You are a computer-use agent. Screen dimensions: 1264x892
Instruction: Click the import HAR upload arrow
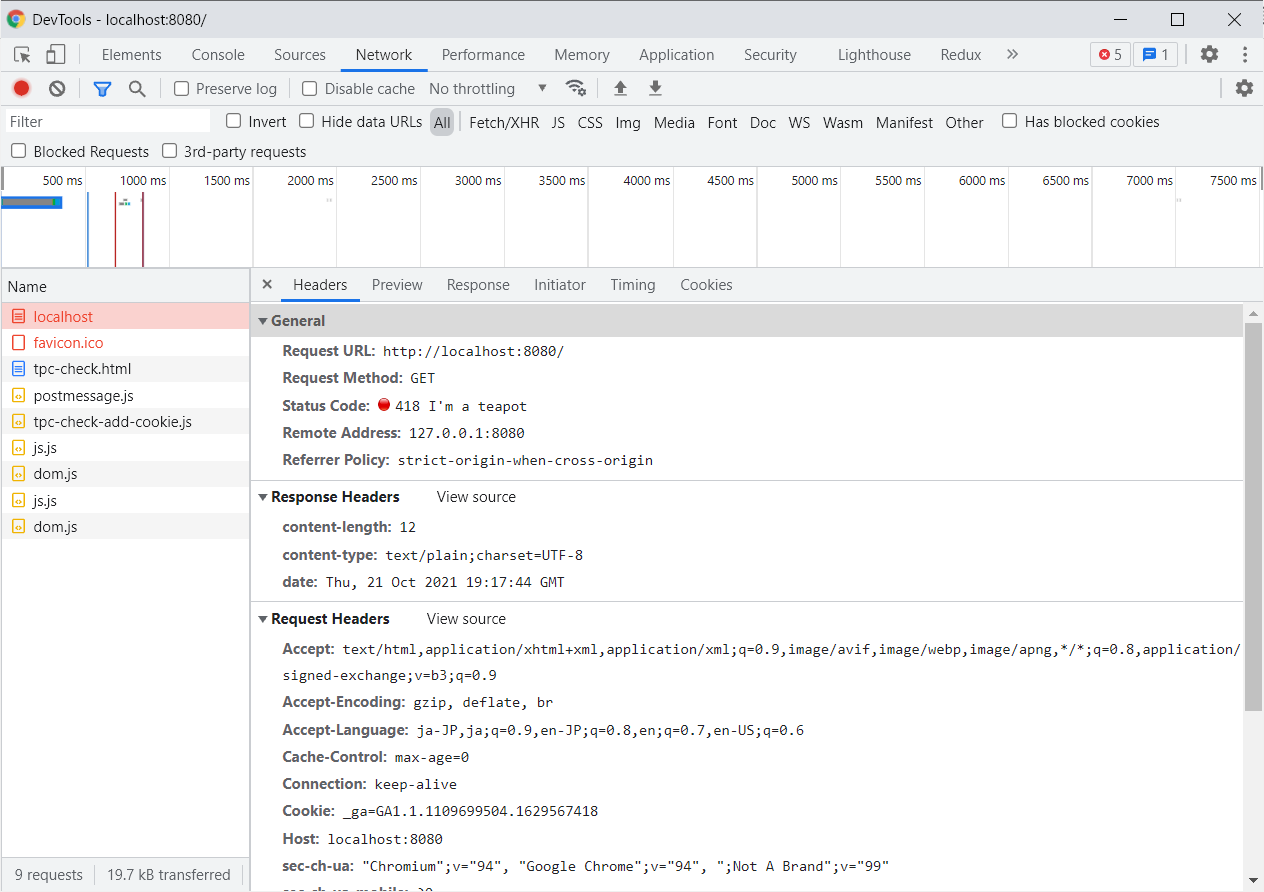pos(620,88)
